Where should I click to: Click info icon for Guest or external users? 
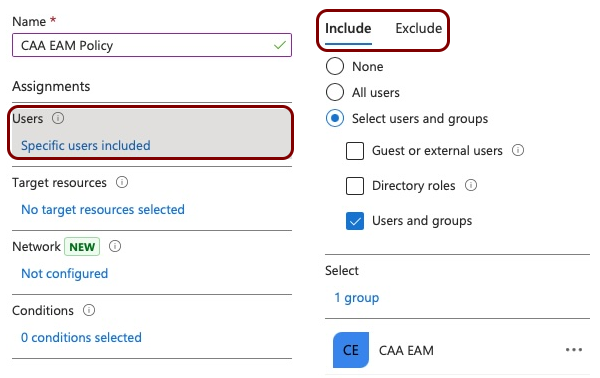pyautogui.click(x=518, y=150)
